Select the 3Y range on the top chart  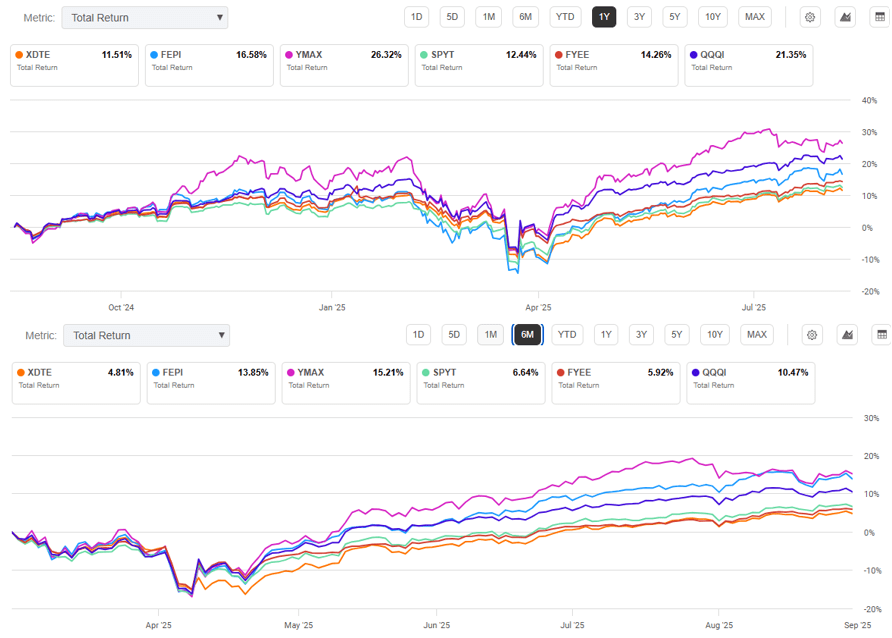[x=637, y=17]
